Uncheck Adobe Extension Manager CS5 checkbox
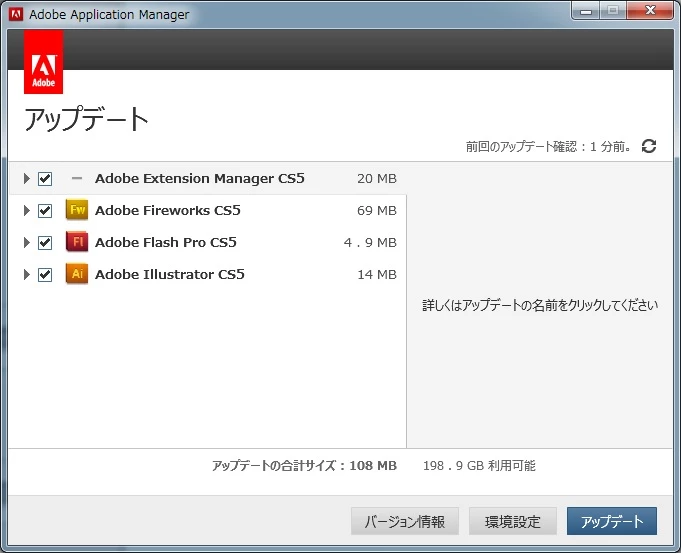681x553 pixels. click(45, 179)
